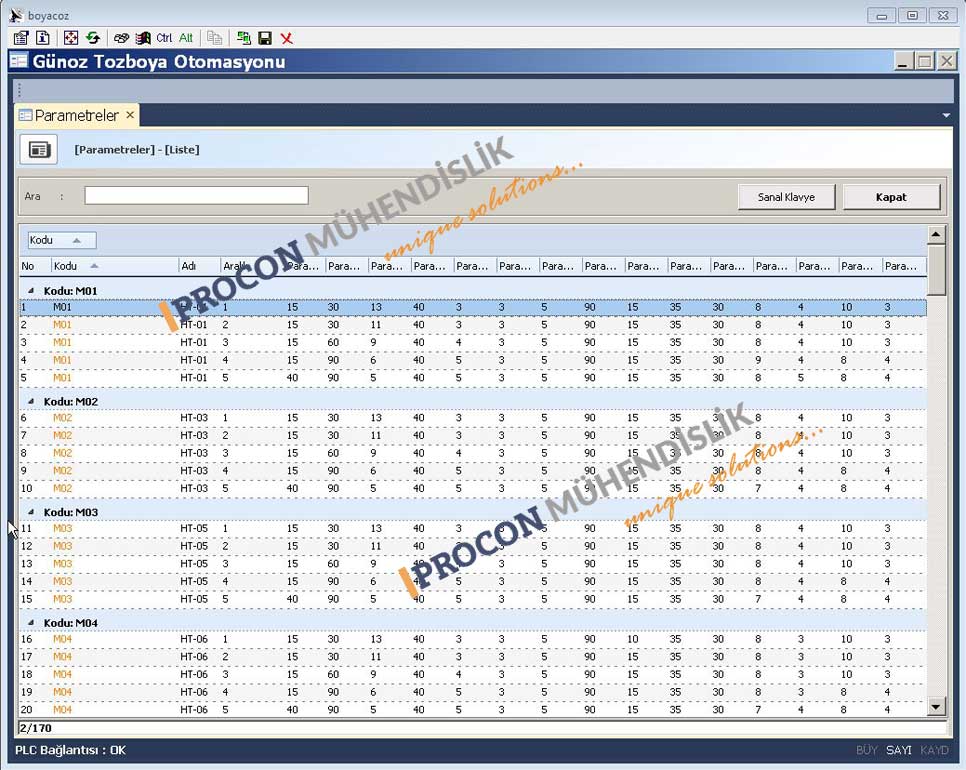Sort by the Adı column header

click(x=199, y=266)
